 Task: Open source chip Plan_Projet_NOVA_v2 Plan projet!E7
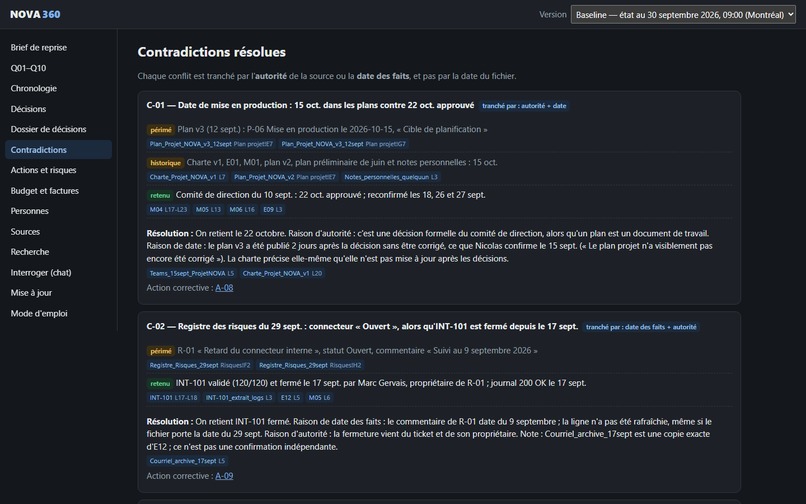284,177
